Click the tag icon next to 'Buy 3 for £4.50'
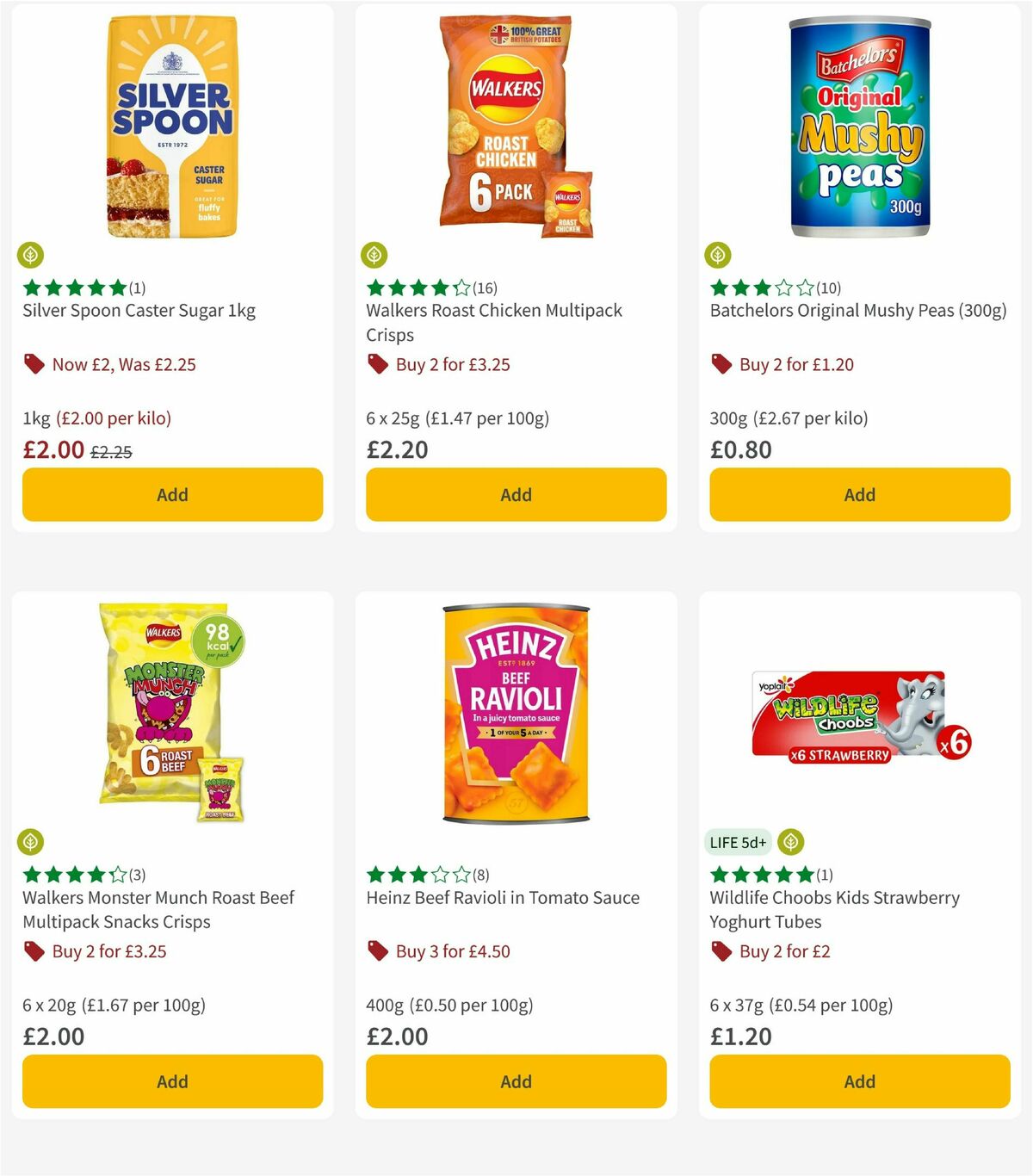The width and height of the screenshot is (1033, 1176). (x=377, y=951)
